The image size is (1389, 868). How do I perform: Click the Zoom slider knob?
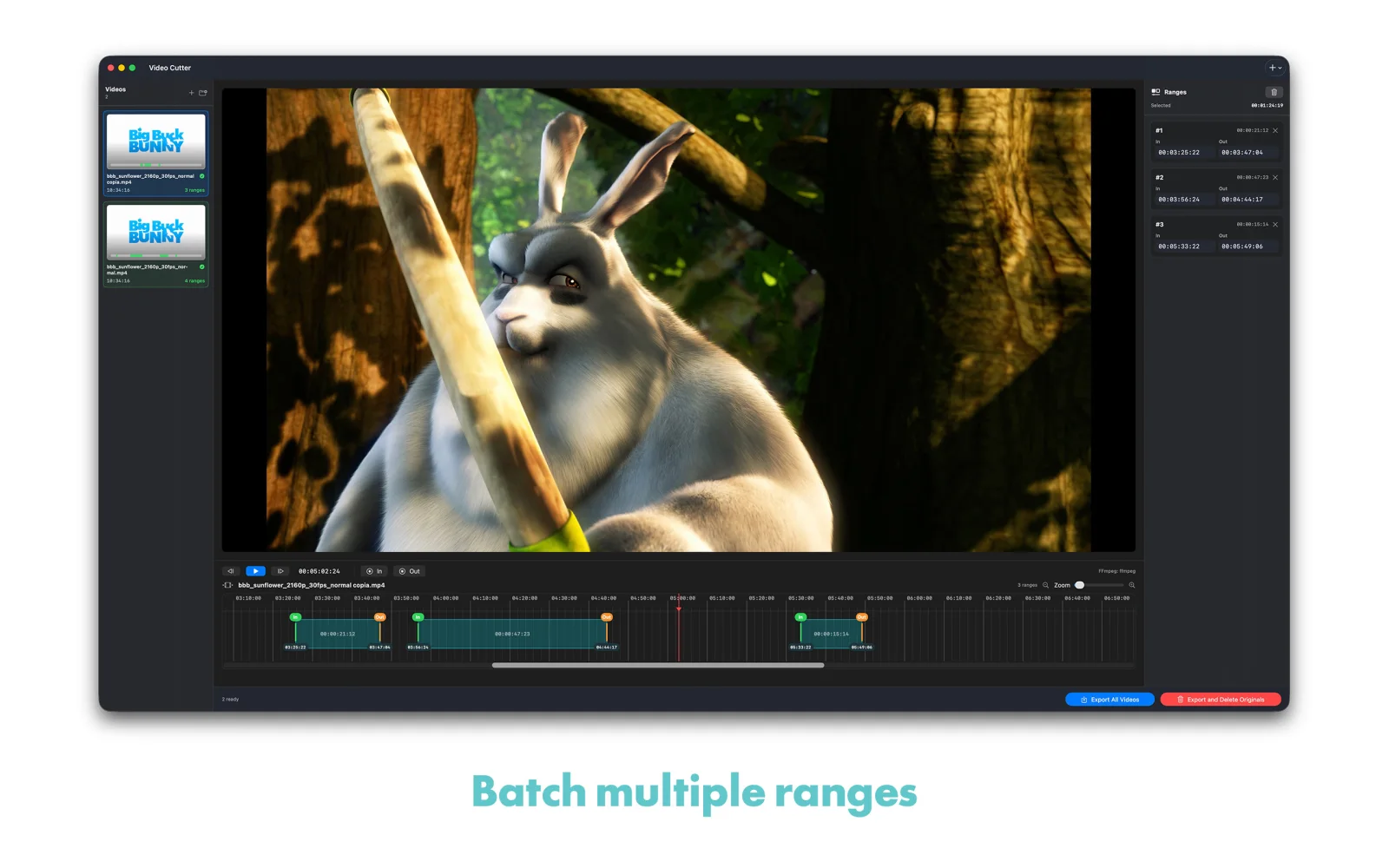tap(1080, 585)
